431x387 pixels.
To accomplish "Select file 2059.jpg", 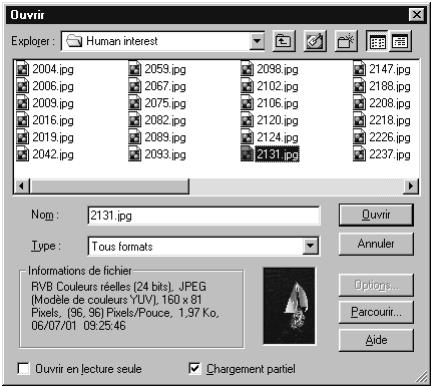I will pyautogui.click(x=157, y=69).
